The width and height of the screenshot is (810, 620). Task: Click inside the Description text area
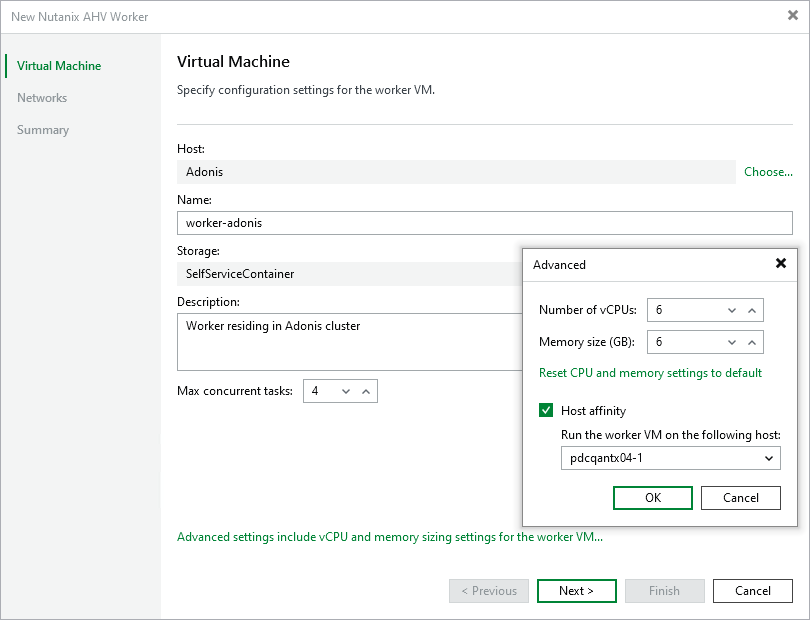point(349,342)
